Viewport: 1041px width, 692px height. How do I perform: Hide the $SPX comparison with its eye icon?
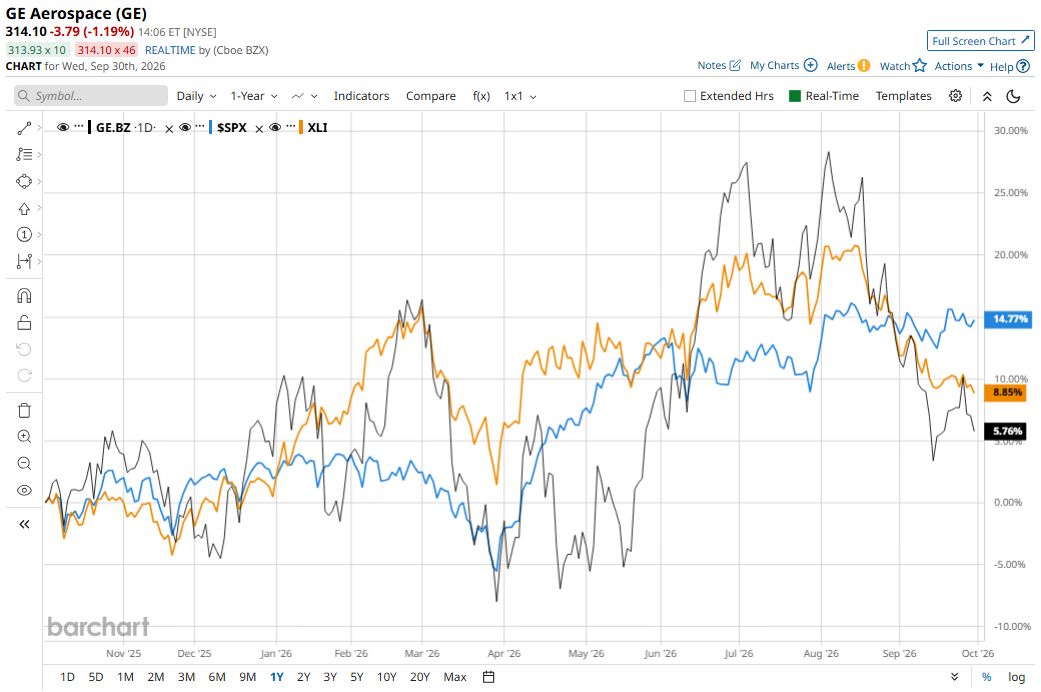click(185, 127)
